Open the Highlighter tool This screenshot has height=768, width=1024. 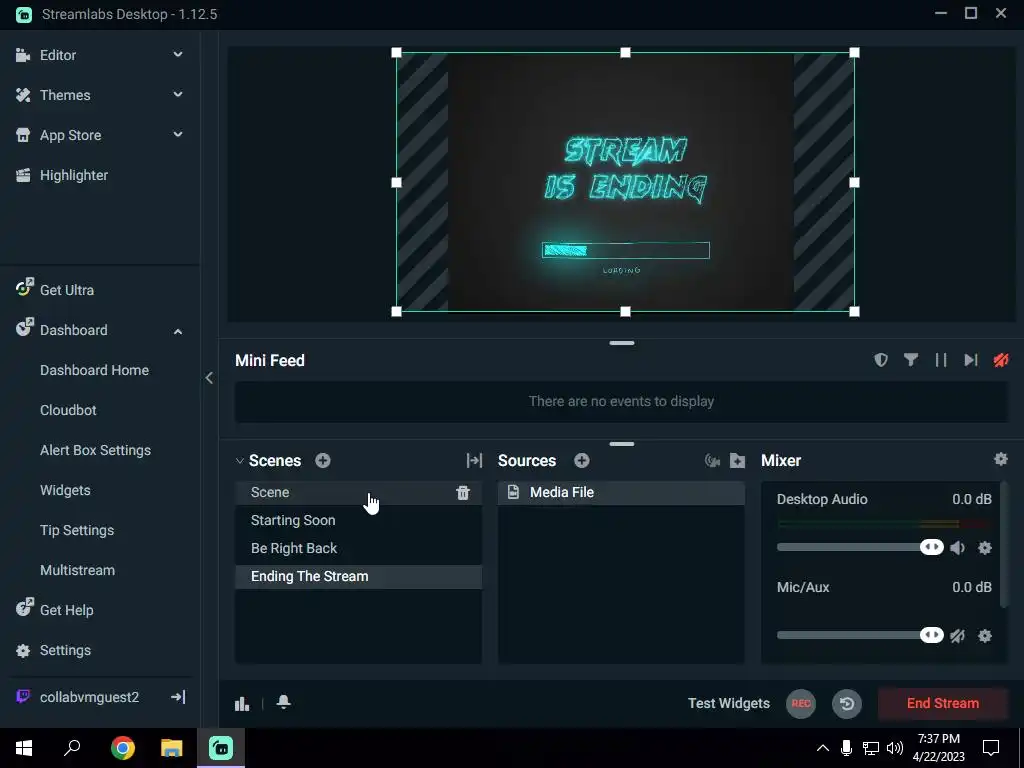click(73, 175)
